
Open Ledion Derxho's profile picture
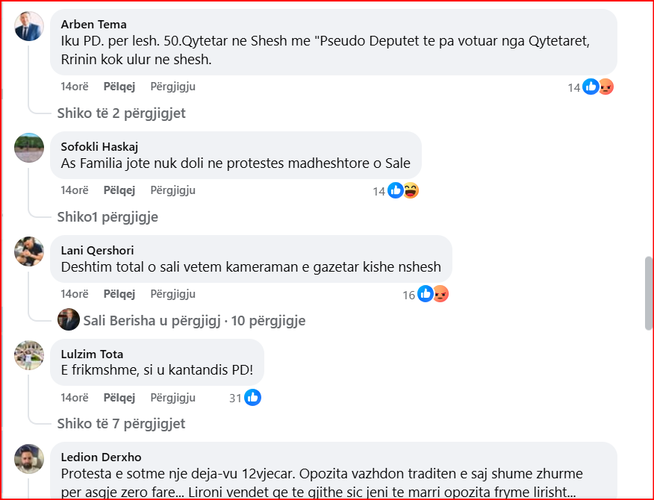pos(29,459)
